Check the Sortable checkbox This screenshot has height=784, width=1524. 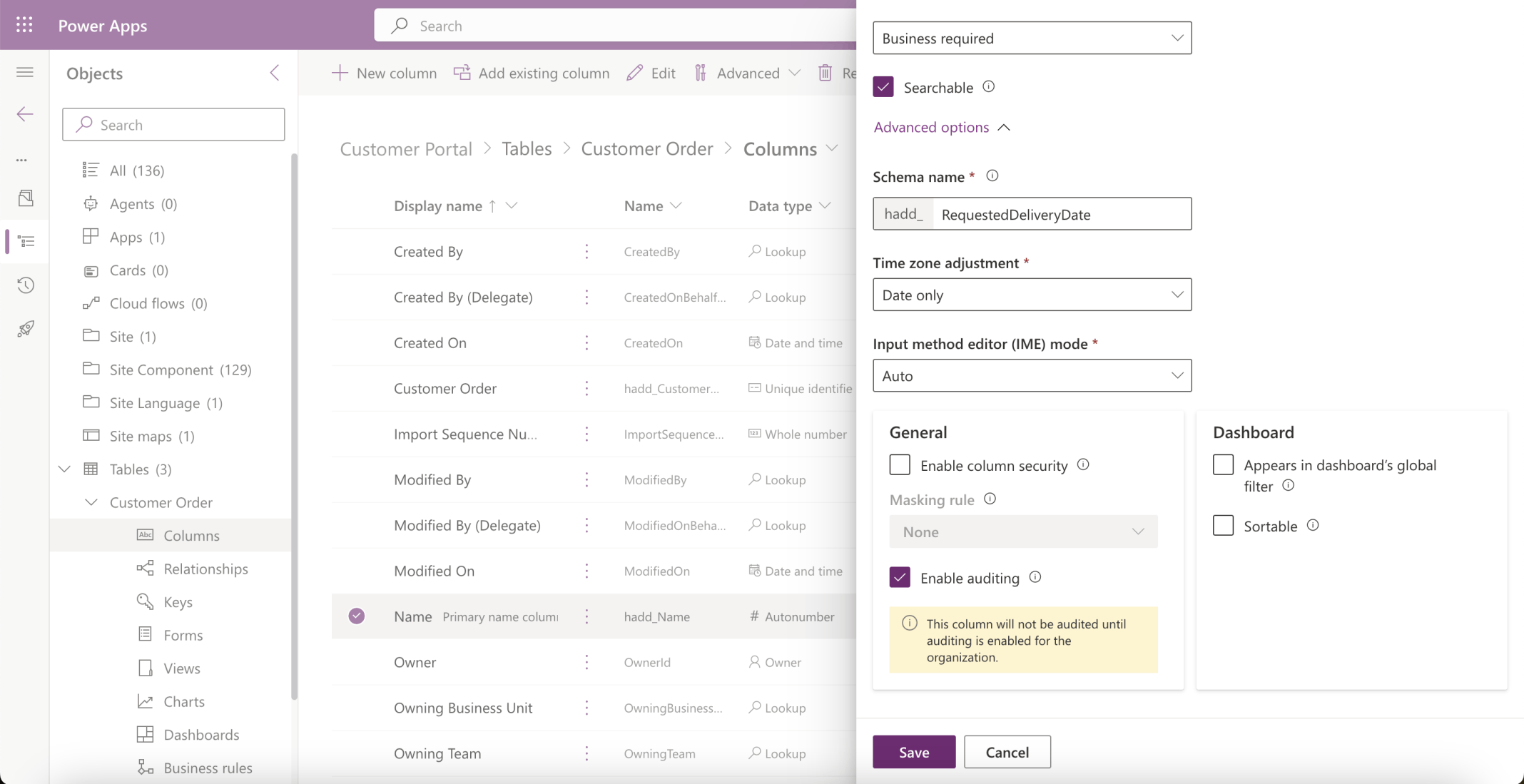coord(1223,526)
